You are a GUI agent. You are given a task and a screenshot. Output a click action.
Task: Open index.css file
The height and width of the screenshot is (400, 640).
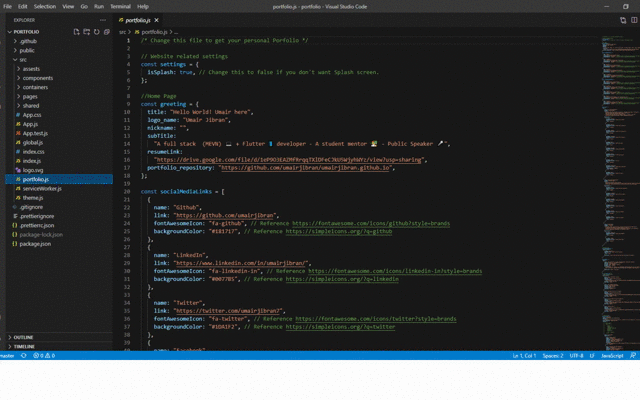coord(33,152)
